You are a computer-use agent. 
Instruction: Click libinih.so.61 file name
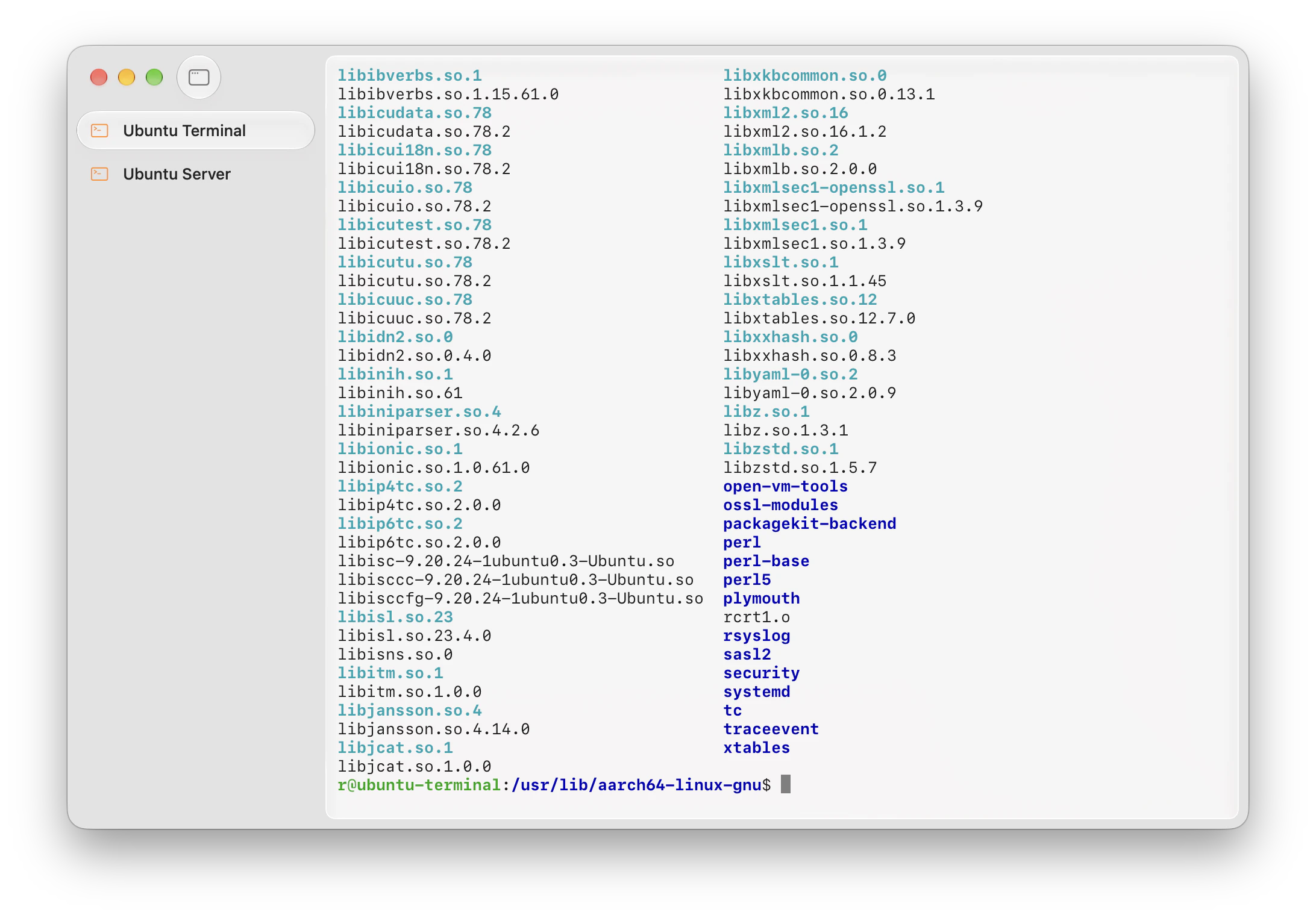coord(400,393)
